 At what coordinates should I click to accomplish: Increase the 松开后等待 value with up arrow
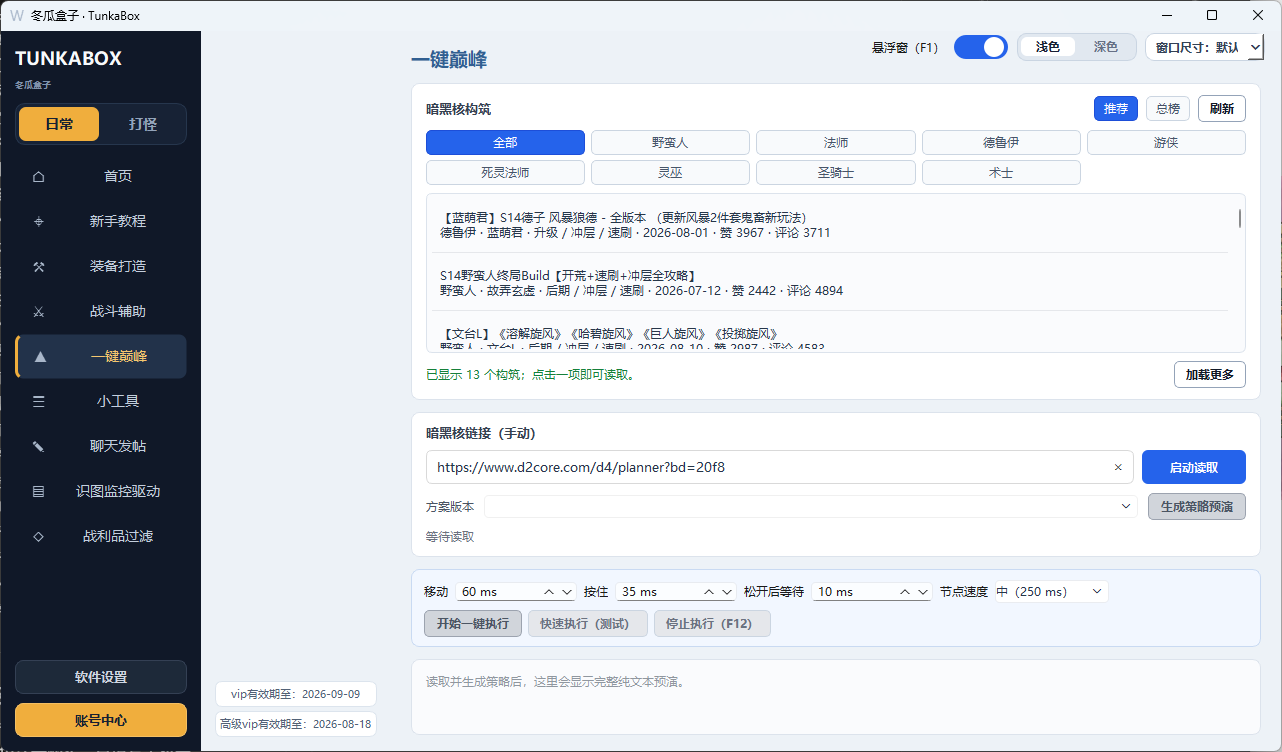(905, 592)
